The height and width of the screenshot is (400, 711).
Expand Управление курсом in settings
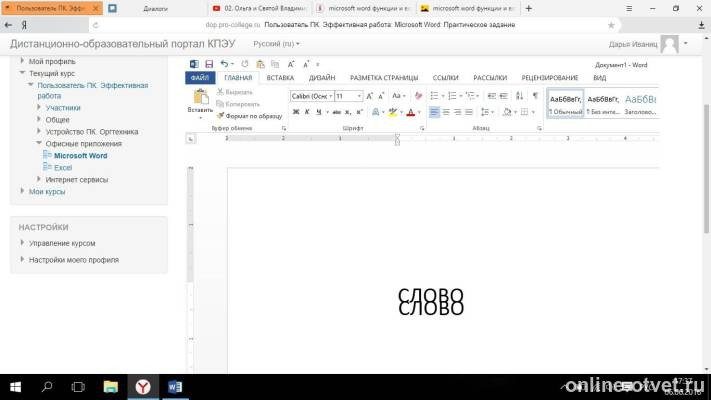tap(22, 243)
